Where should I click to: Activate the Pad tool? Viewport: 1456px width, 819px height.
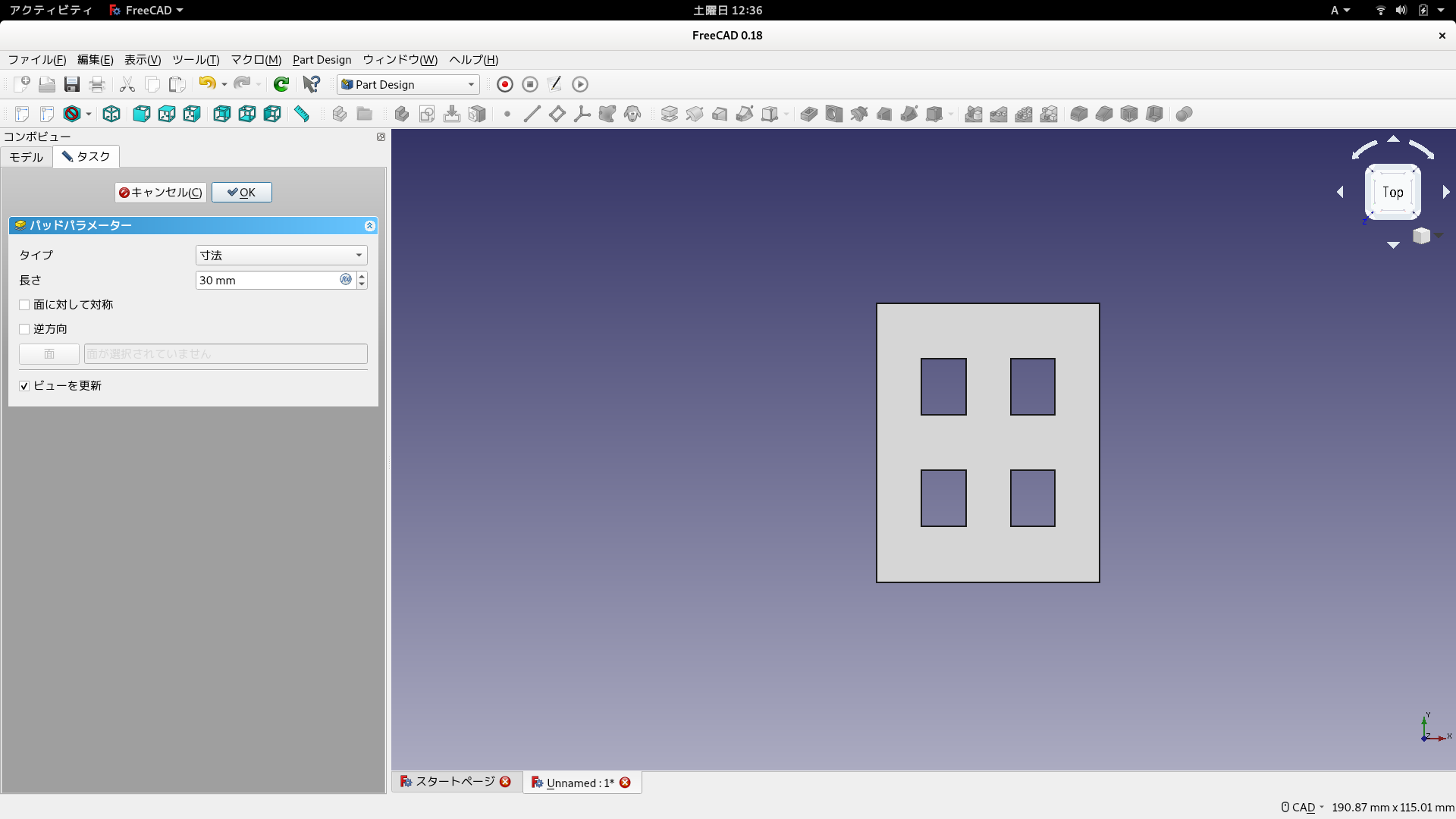point(670,114)
